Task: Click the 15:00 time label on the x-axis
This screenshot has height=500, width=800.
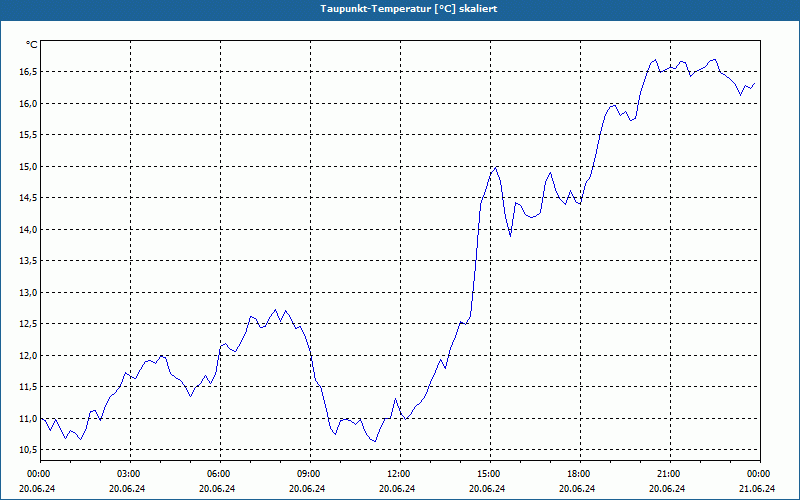Action: coord(490,474)
